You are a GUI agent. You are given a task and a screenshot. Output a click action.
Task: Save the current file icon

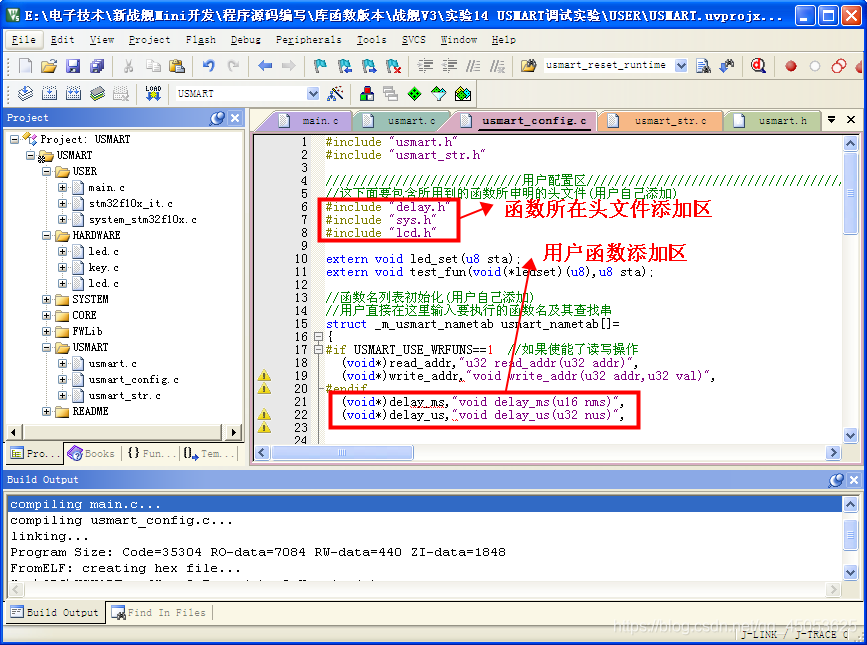coord(73,66)
